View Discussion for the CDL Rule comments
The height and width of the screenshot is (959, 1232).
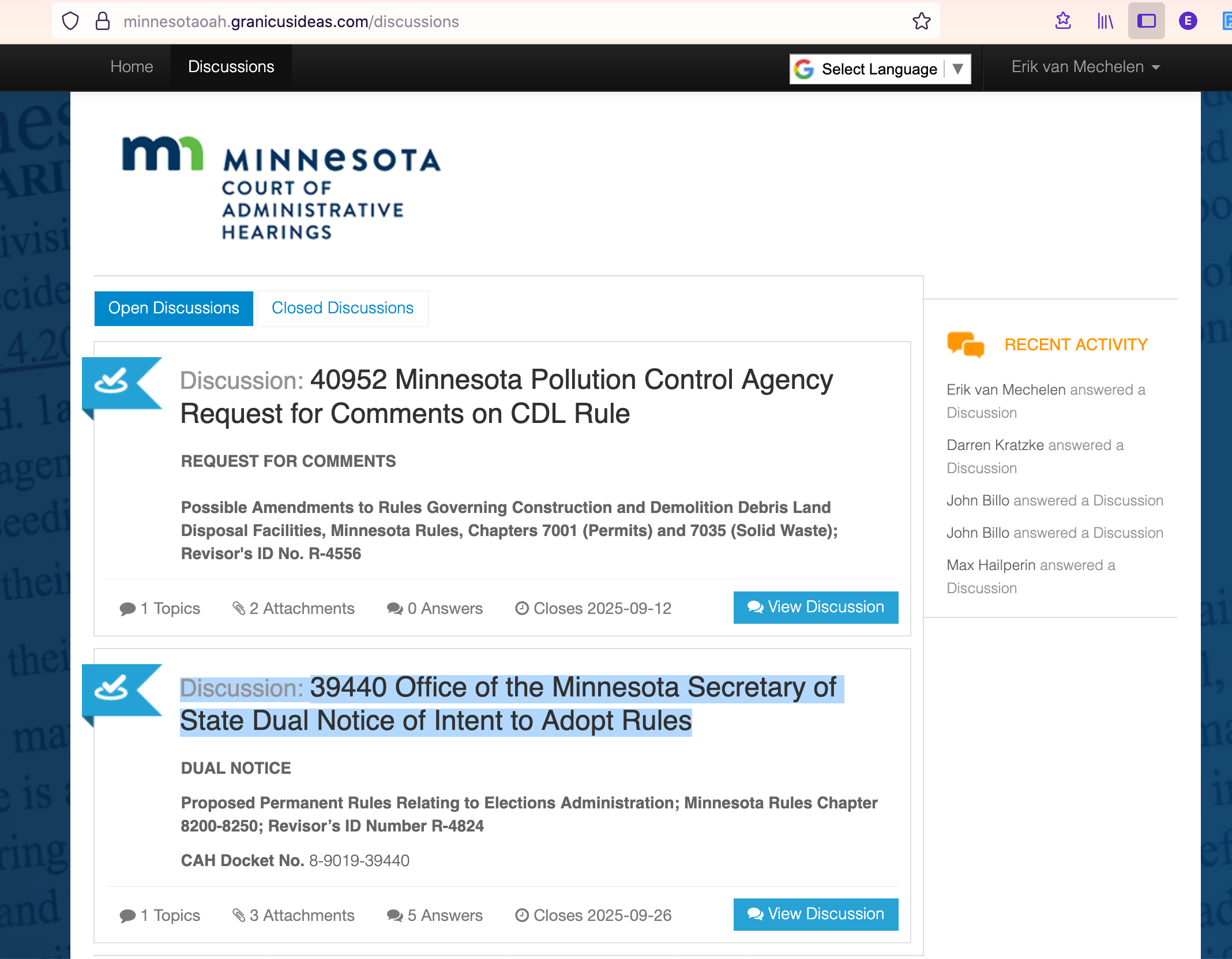(x=815, y=607)
